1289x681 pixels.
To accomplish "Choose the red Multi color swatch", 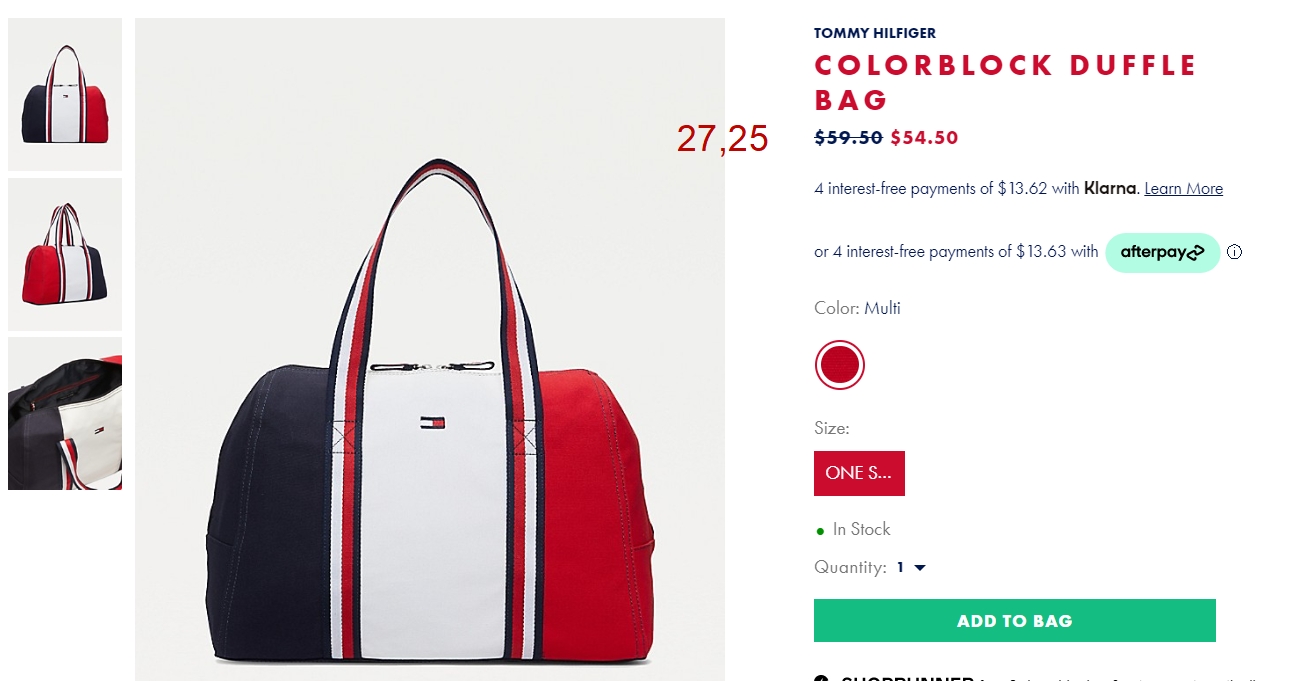I will point(839,365).
